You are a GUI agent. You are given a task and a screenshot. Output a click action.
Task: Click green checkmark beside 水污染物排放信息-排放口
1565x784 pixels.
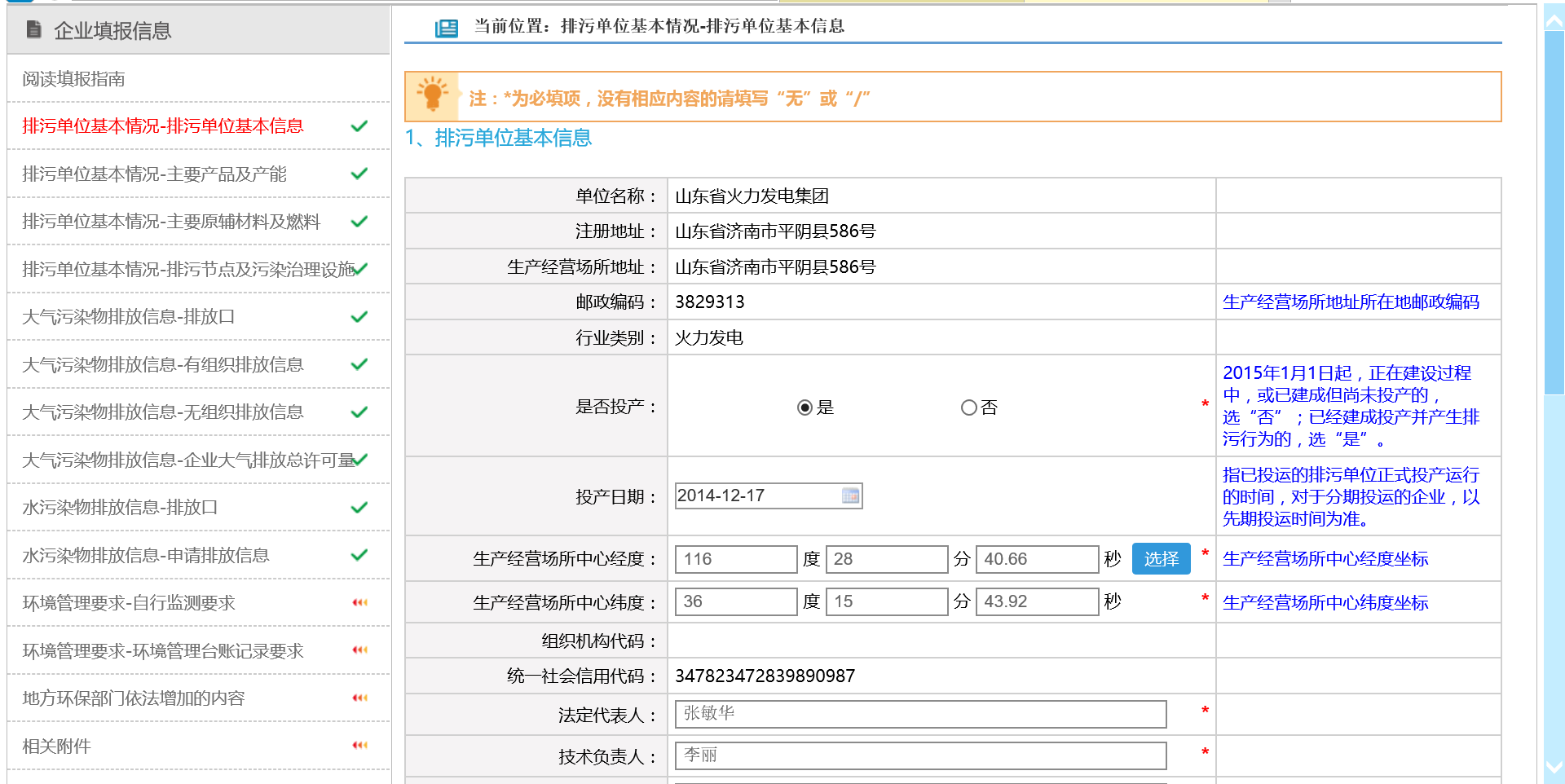(359, 508)
